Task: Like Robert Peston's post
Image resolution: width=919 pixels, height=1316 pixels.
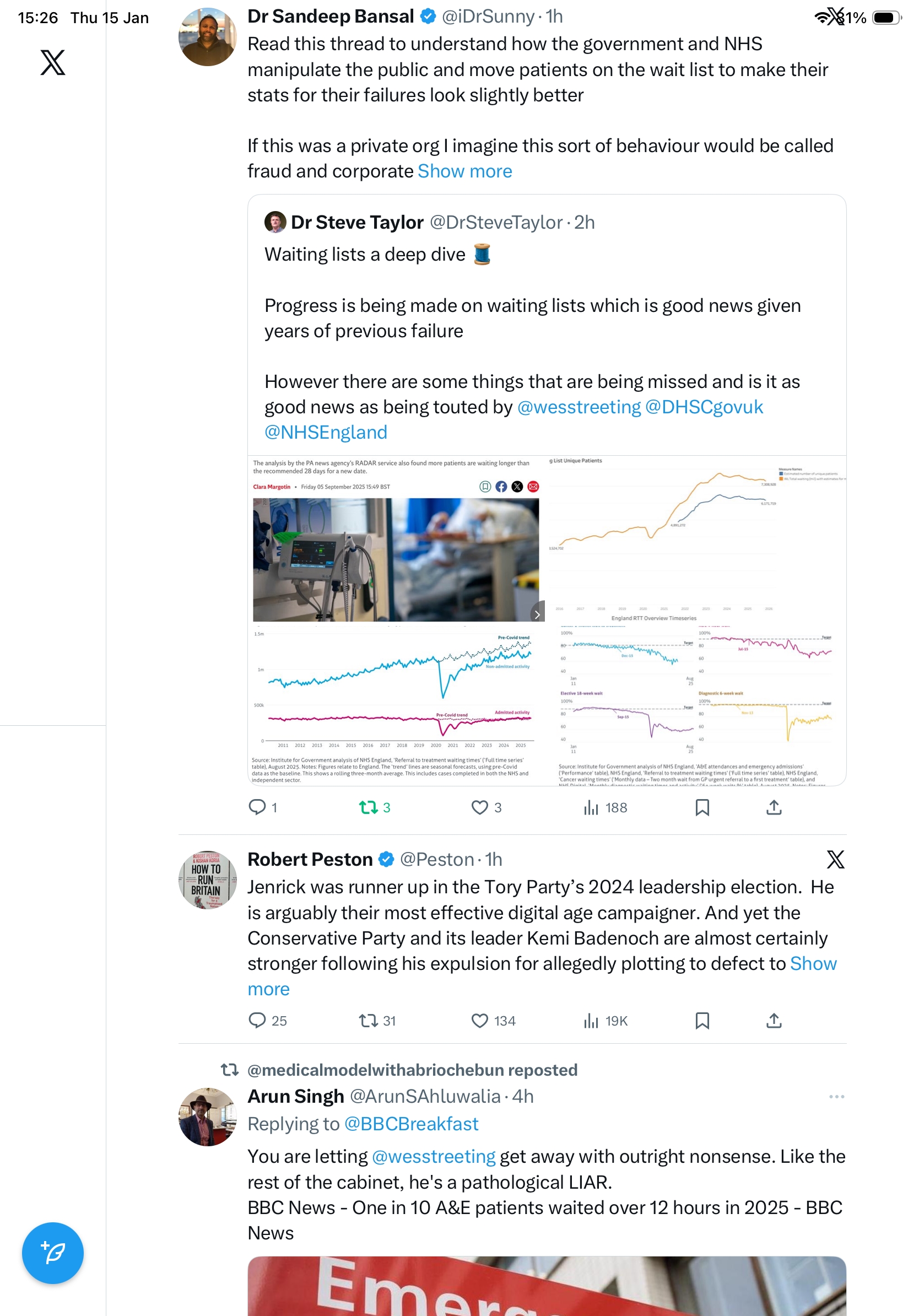Action: point(479,1020)
